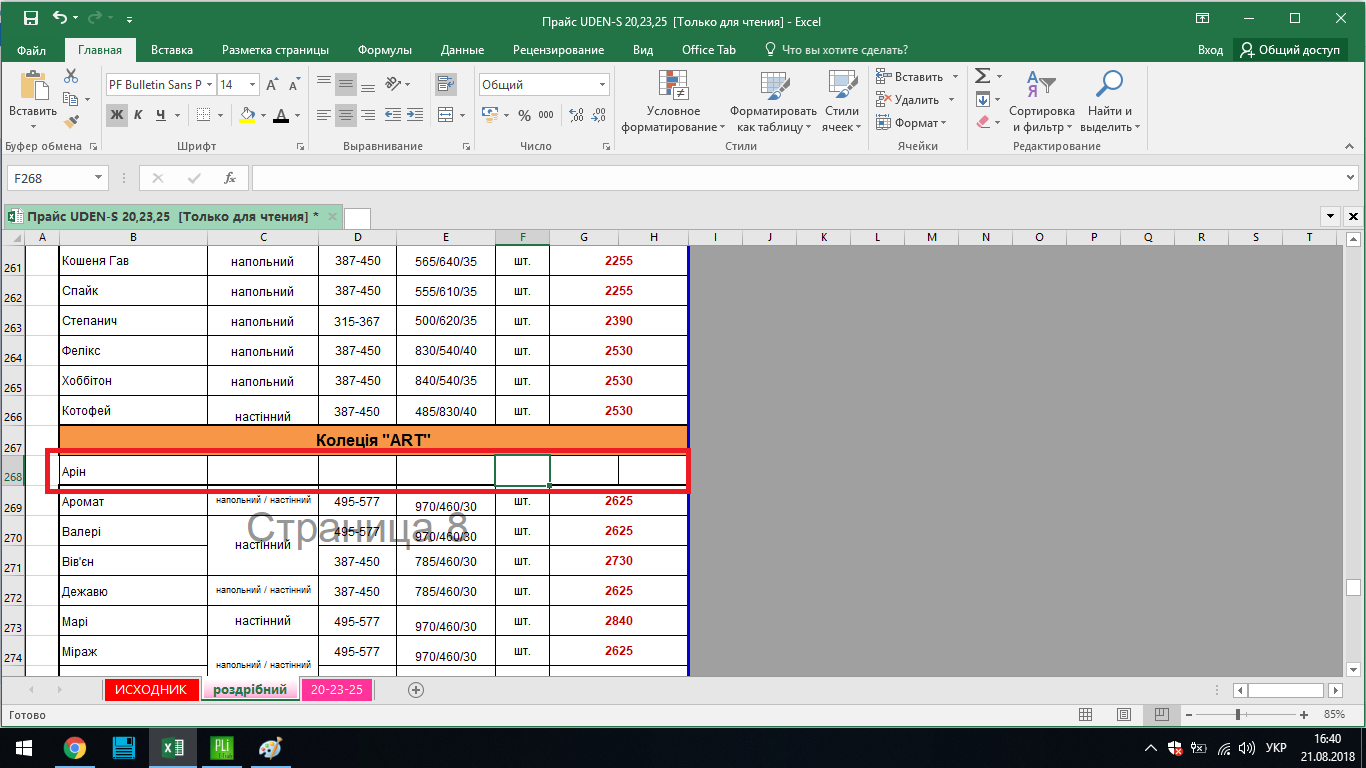Open the text orientation tool
This screenshot has height=768, width=1366.
394,85
